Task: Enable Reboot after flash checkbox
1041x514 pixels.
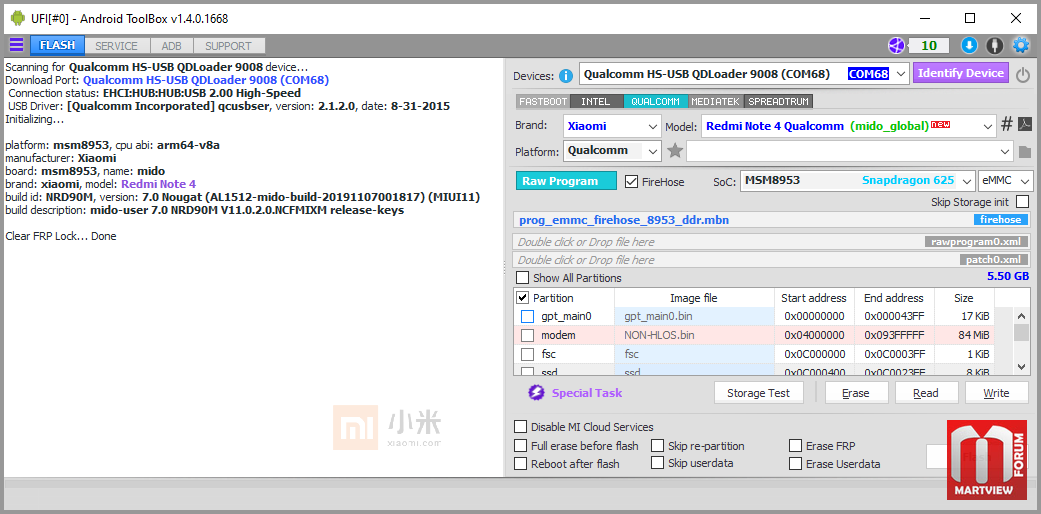Action: click(x=521, y=464)
